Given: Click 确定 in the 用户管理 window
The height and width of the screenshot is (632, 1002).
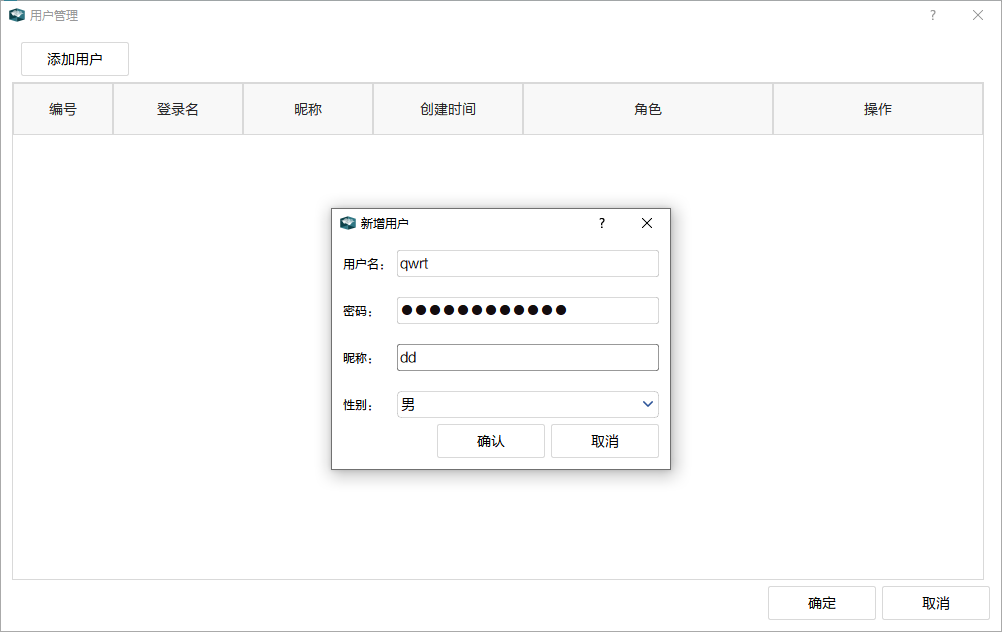Looking at the screenshot, I should pos(822,603).
